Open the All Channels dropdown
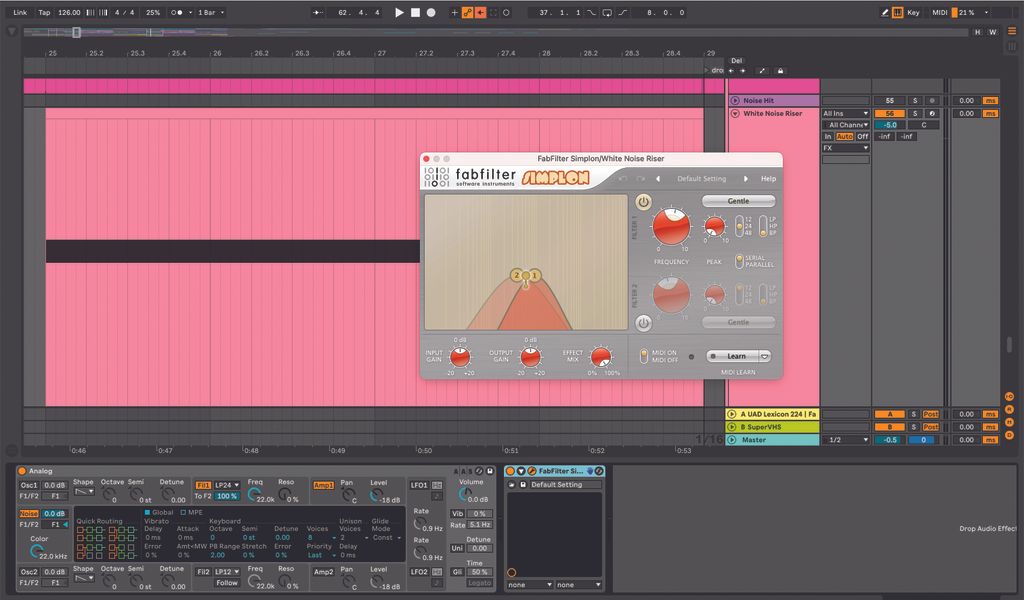The width and height of the screenshot is (1024, 600). point(846,125)
